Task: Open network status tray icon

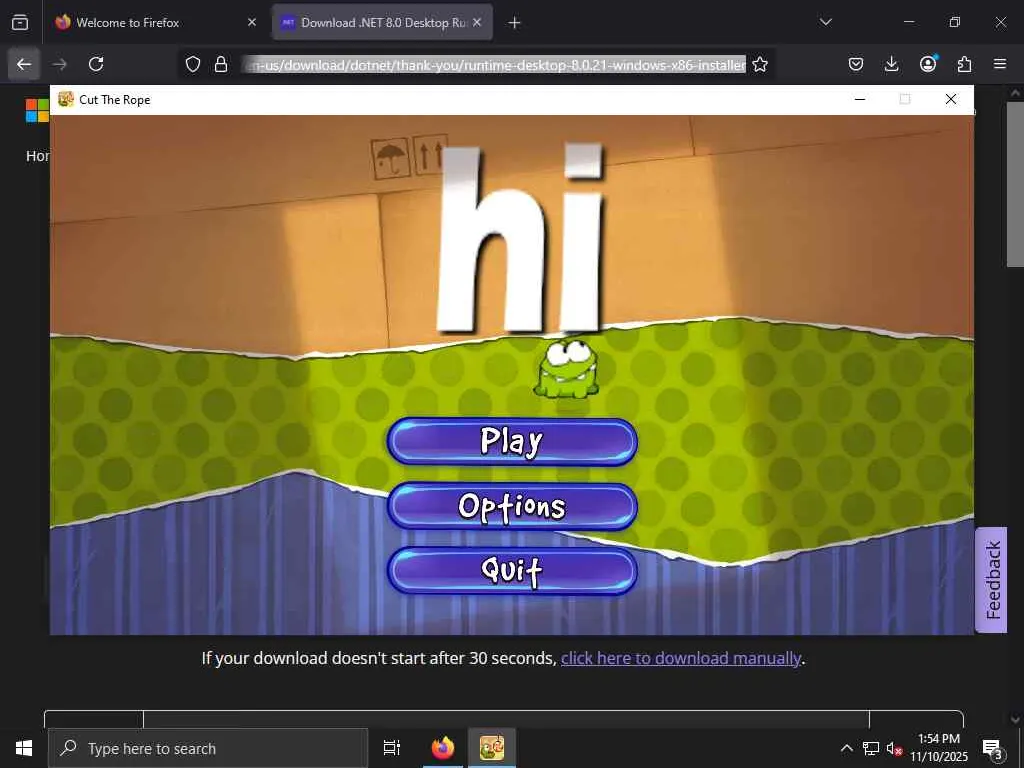Action: pyautogui.click(x=871, y=748)
